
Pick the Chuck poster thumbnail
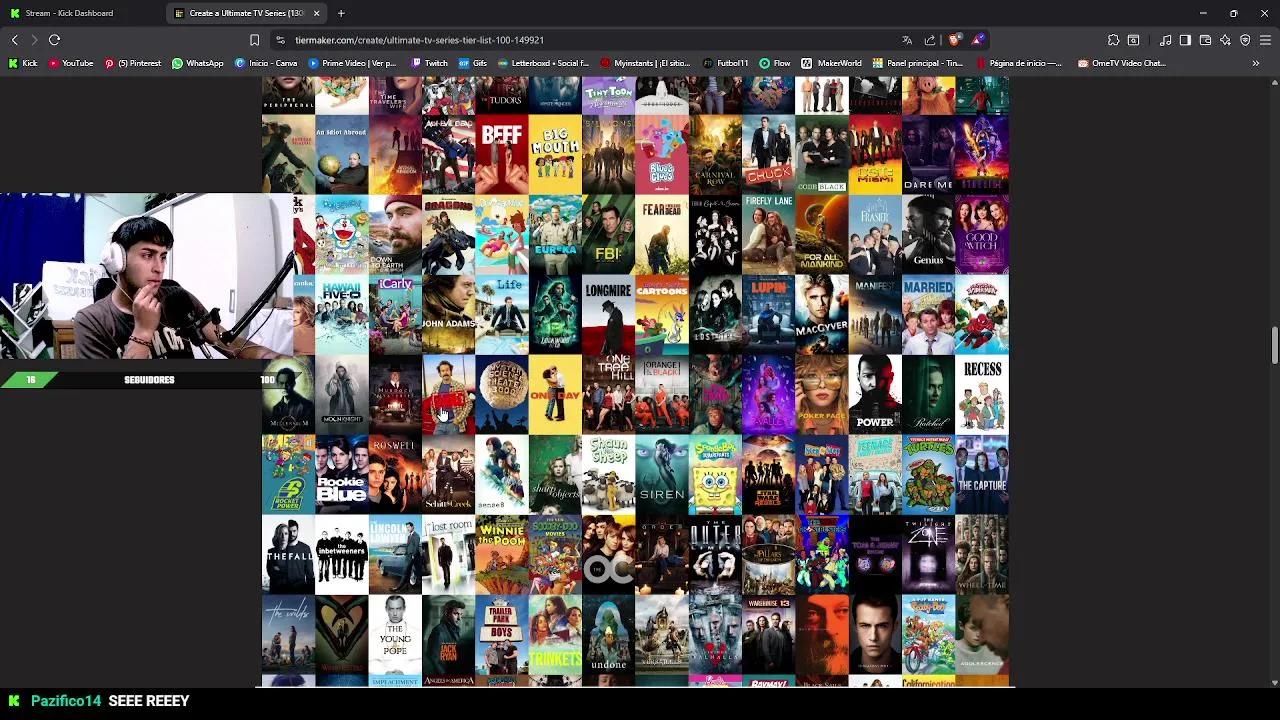[x=768, y=155]
